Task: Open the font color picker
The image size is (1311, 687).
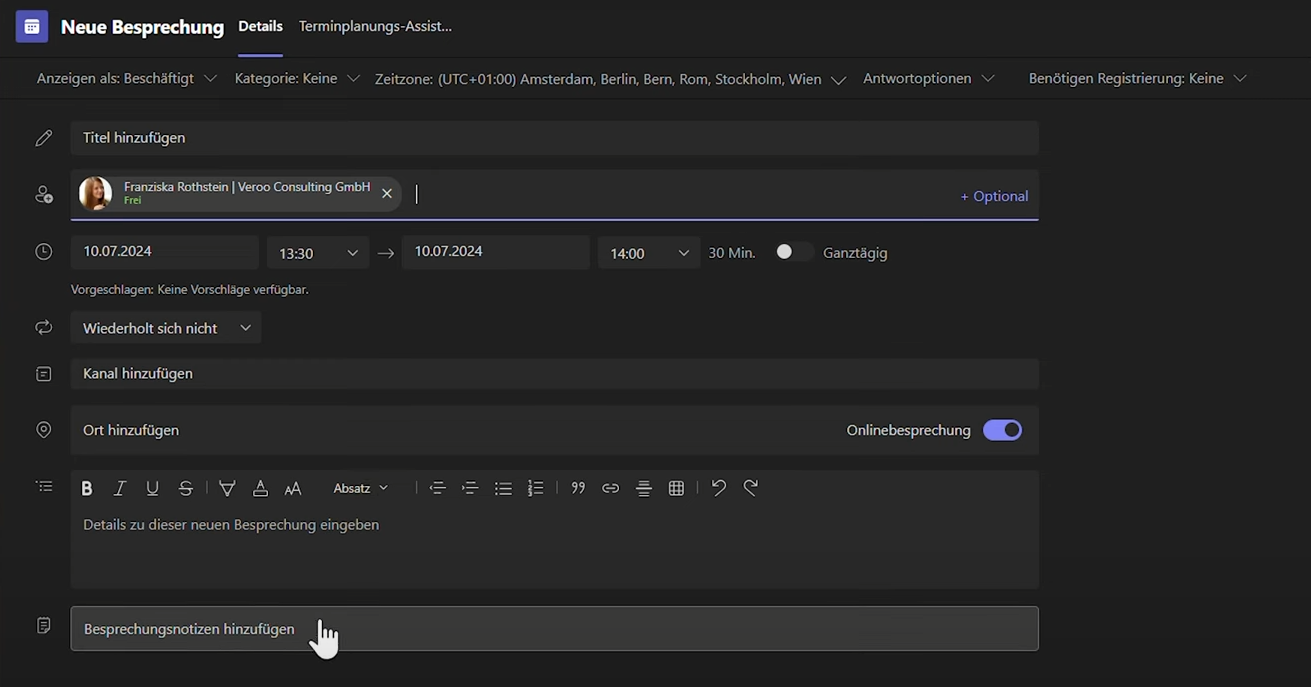Action: point(260,488)
